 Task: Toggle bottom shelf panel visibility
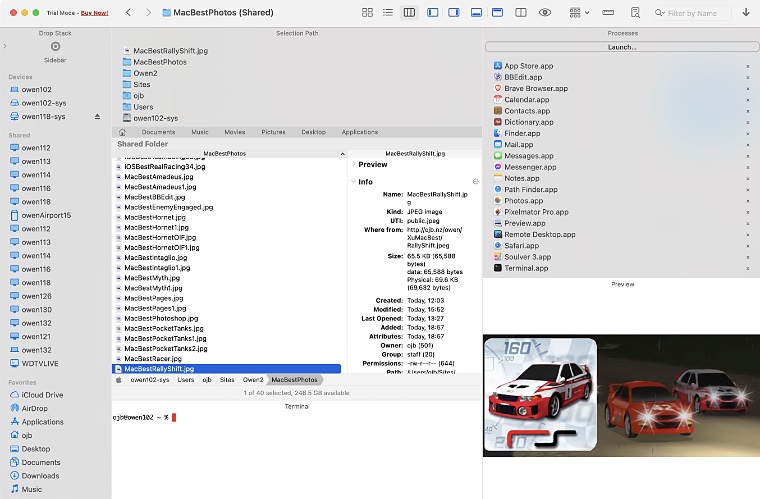tap(476, 13)
